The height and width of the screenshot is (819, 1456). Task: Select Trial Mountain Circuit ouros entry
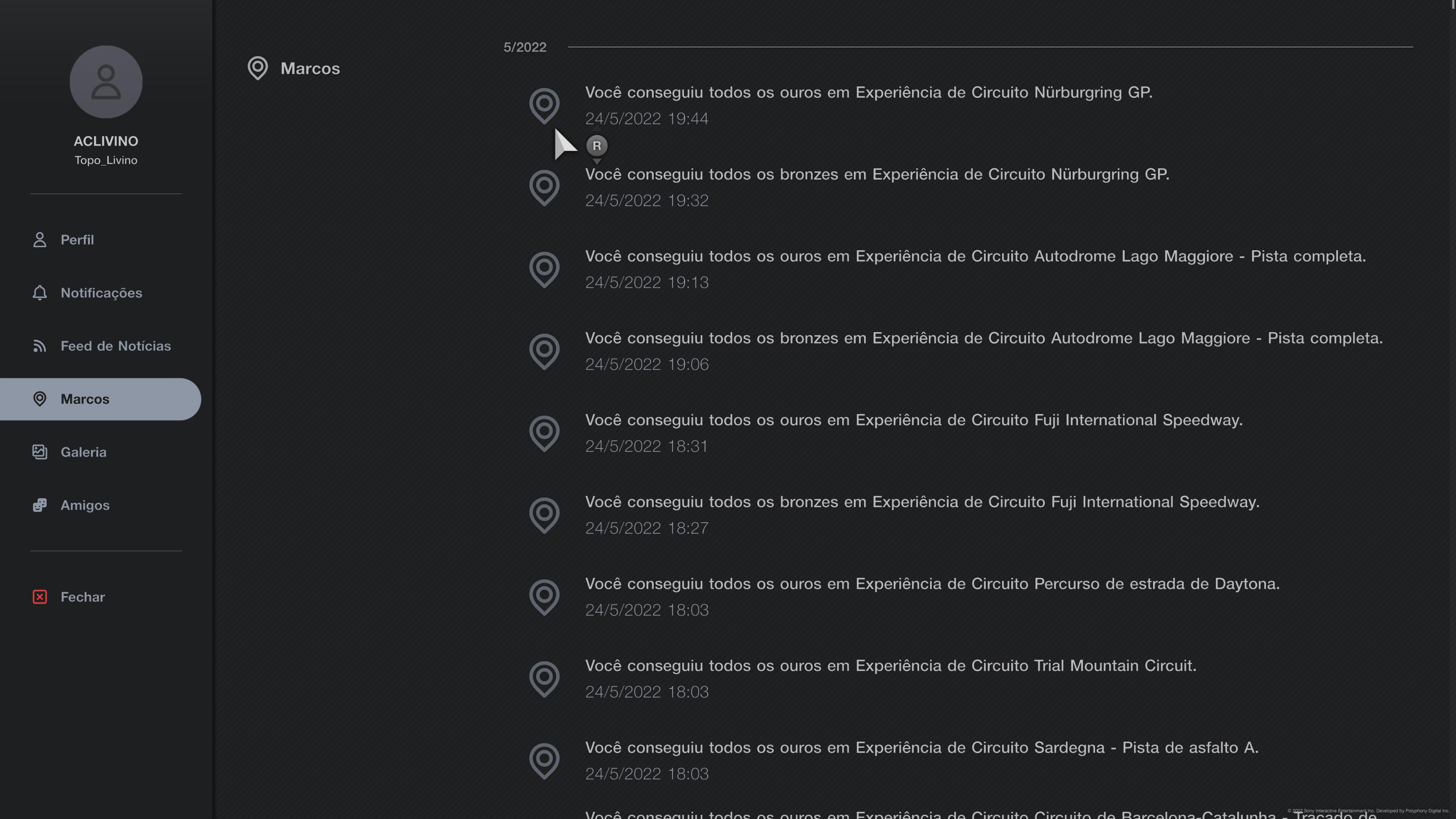(891, 666)
